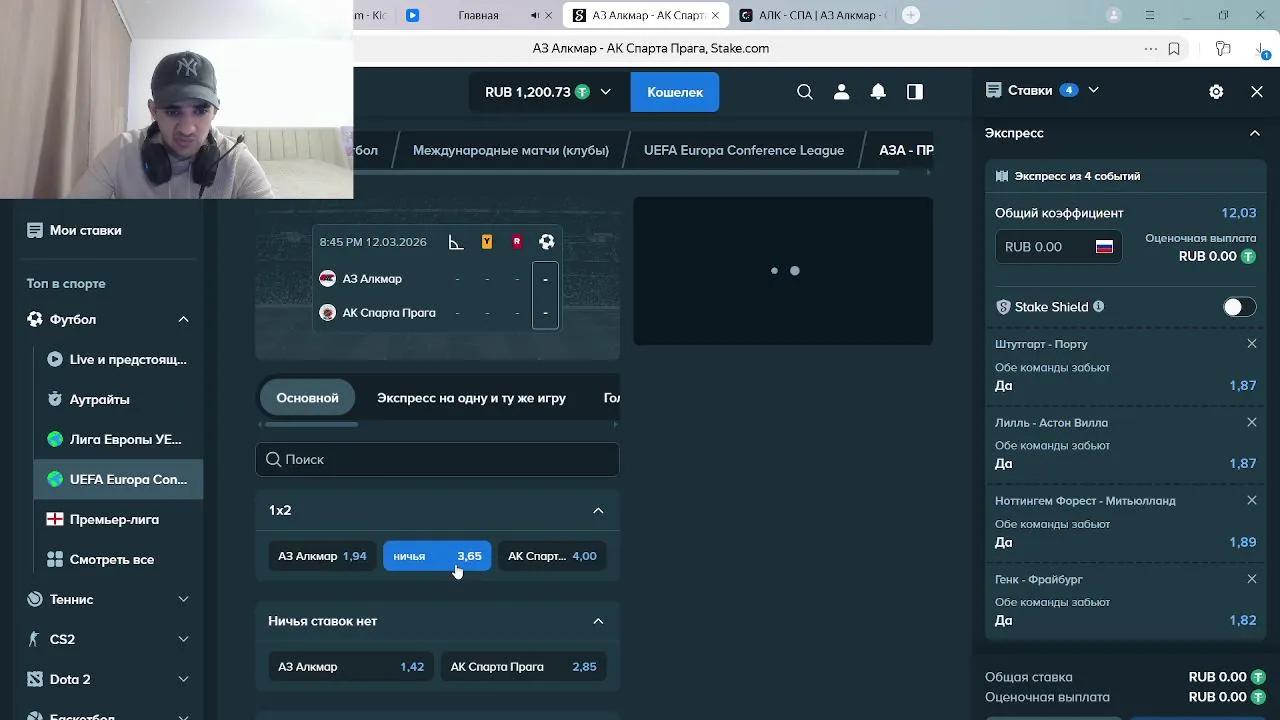The image size is (1280, 720).
Task: Click the Кошелек wallet button
Action: (675, 92)
